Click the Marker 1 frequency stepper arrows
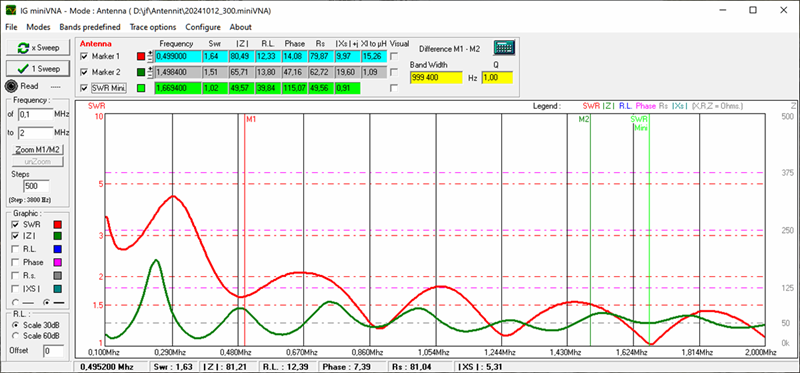 tap(151, 56)
